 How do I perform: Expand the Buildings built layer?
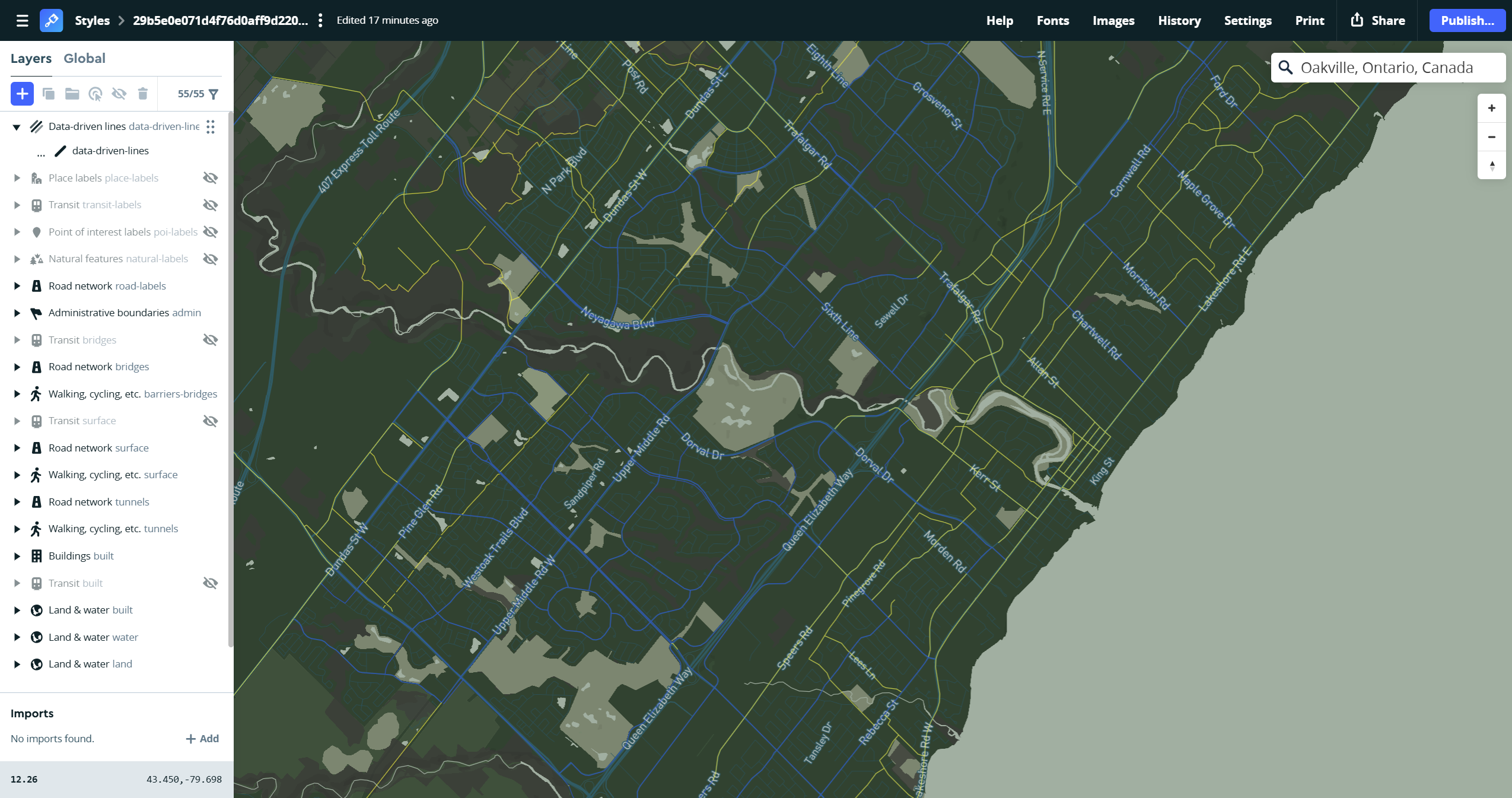click(16, 556)
